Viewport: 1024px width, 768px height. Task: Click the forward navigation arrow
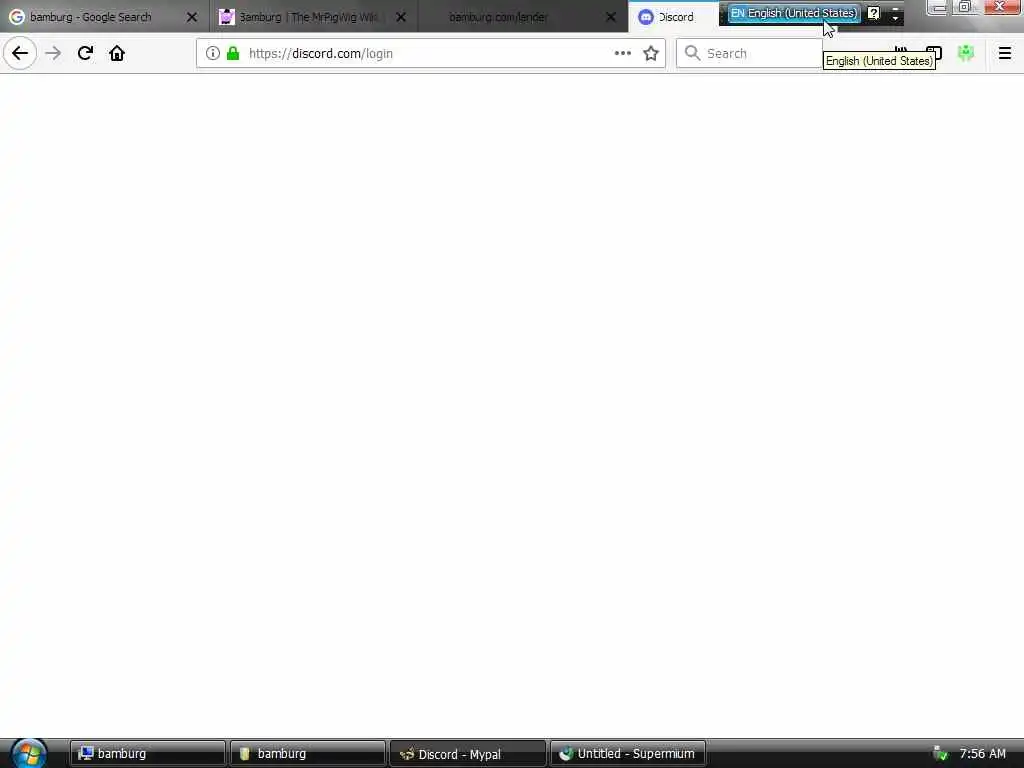[53, 53]
